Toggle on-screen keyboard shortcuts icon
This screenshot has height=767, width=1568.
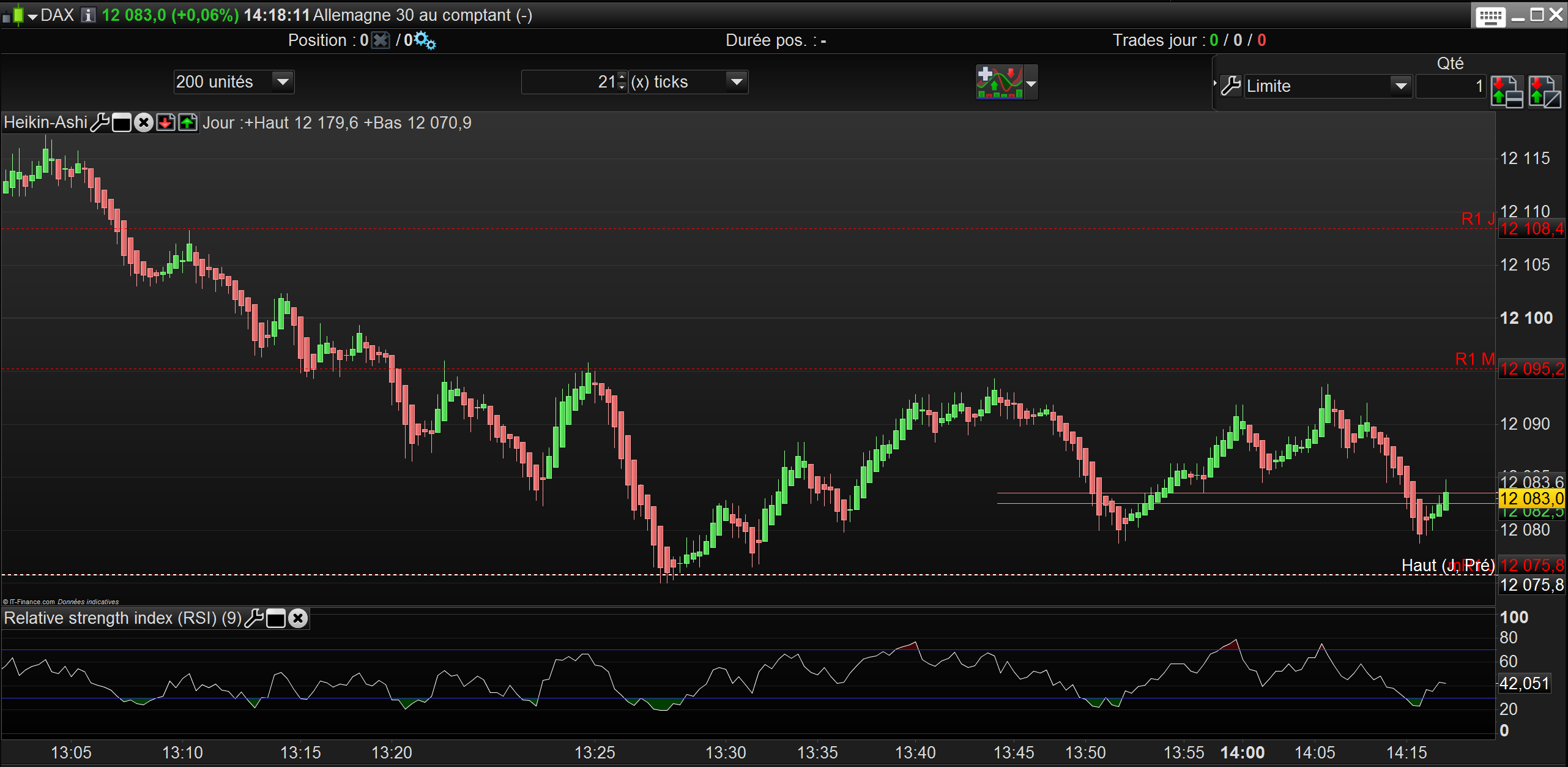[1490, 16]
